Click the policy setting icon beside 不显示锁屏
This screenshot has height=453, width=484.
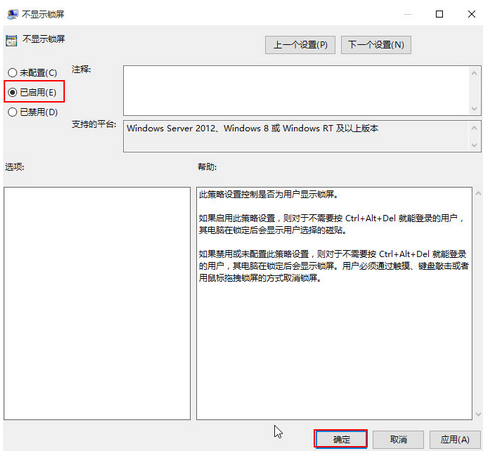coord(11,41)
